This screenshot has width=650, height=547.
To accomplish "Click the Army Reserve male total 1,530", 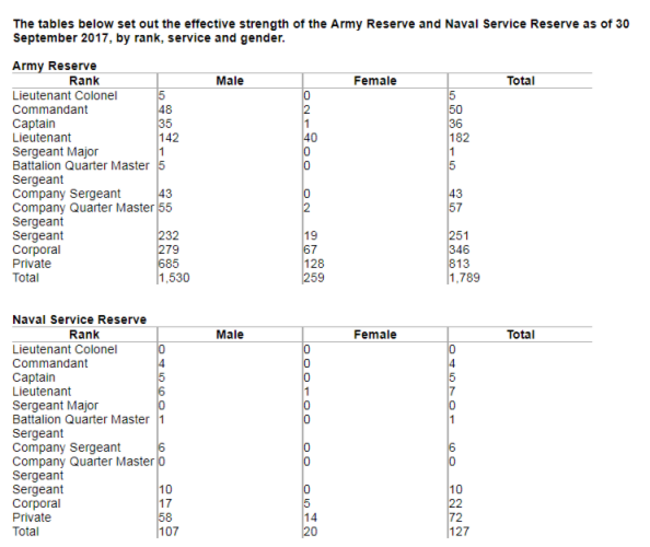I will coord(174,279).
